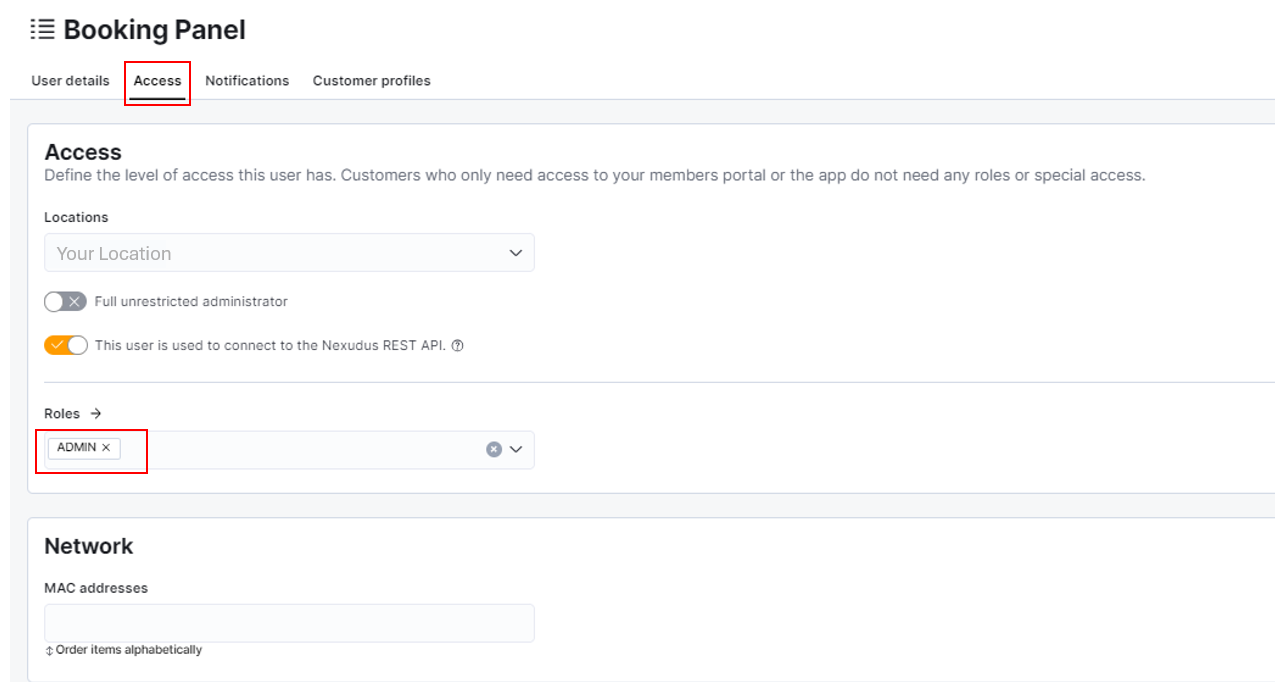Screen dimensions: 1275x682
Task: Click the arrow icon next to Roles
Action: click(96, 414)
